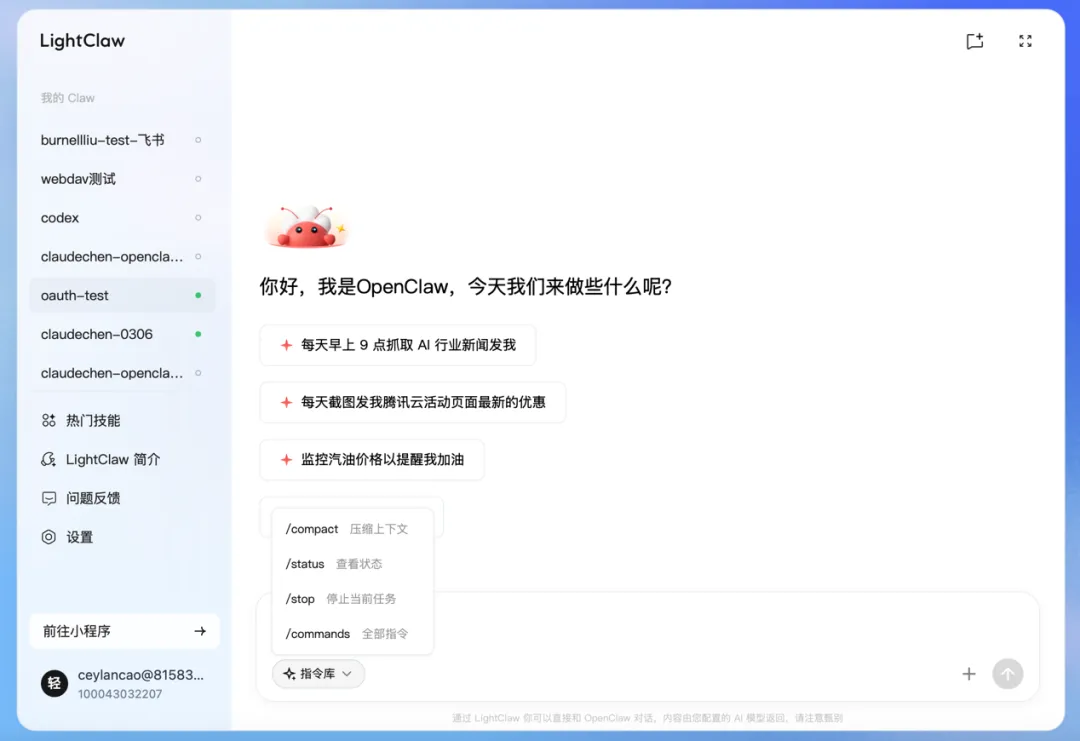
Task: Click 前往小程序 button
Action: 125,631
